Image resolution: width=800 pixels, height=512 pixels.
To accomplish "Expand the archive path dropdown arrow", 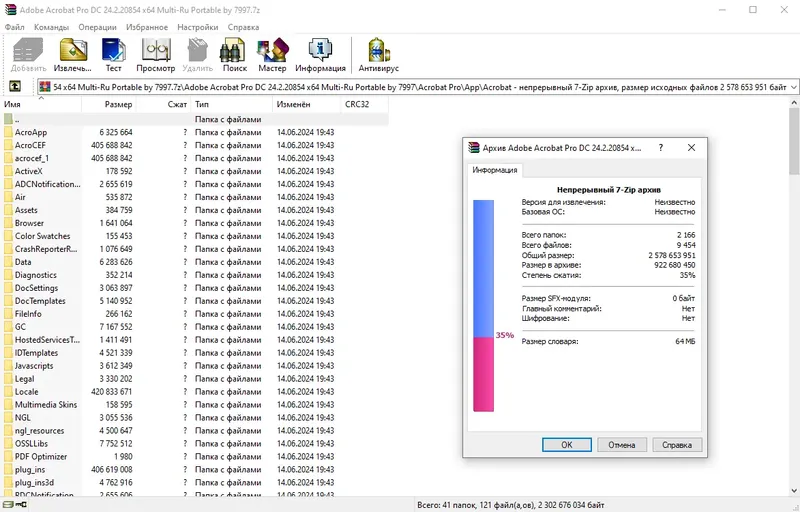I will point(793,87).
